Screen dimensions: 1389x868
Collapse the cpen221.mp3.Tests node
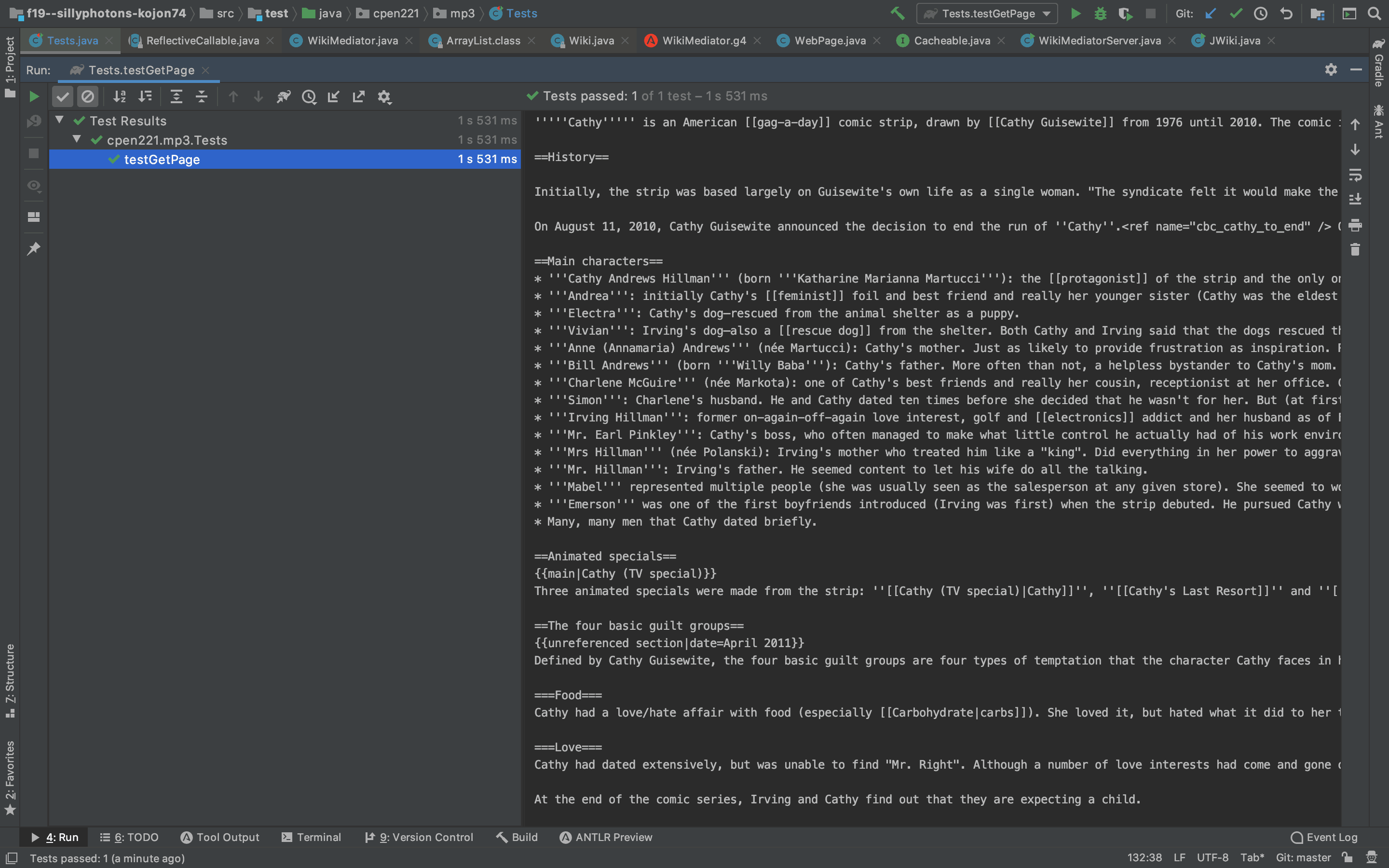pyautogui.click(x=76, y=139)
